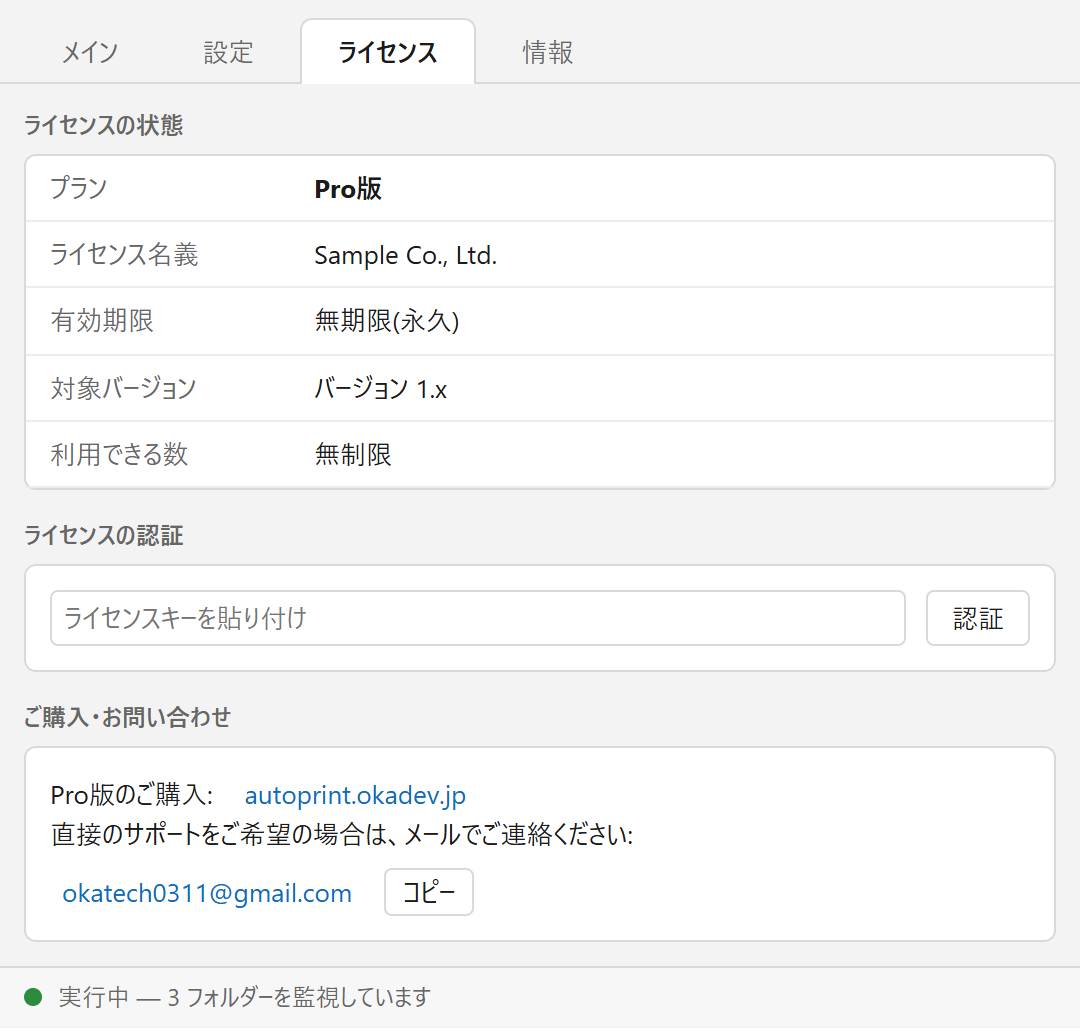Viewport: 1080px width, 1028px height.
Task: Click the 無期限(永久) expiry value
Action: (x=387, y=321)
